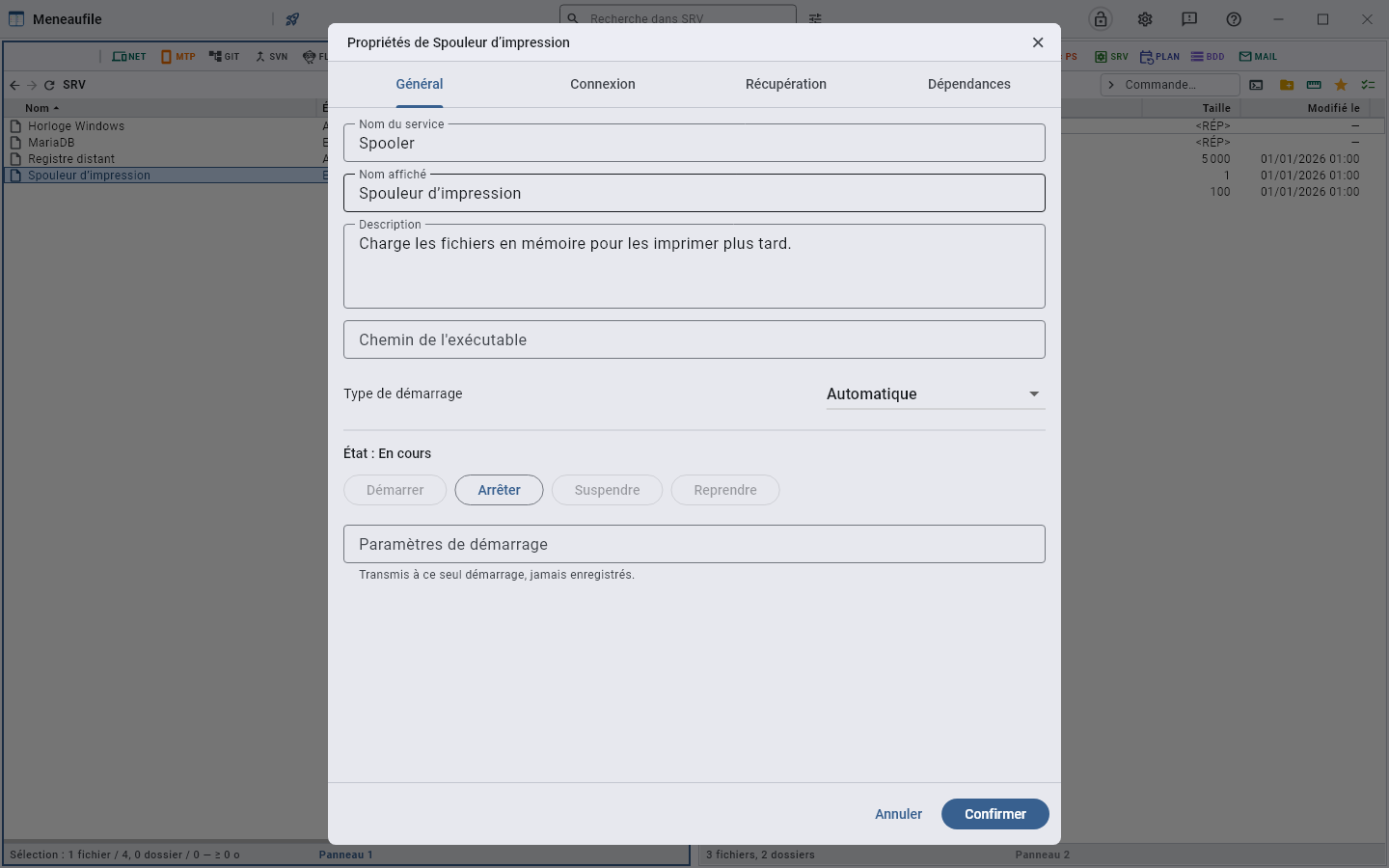
Task: Click the Nom affiché field
Action: [x=694, y=193]
